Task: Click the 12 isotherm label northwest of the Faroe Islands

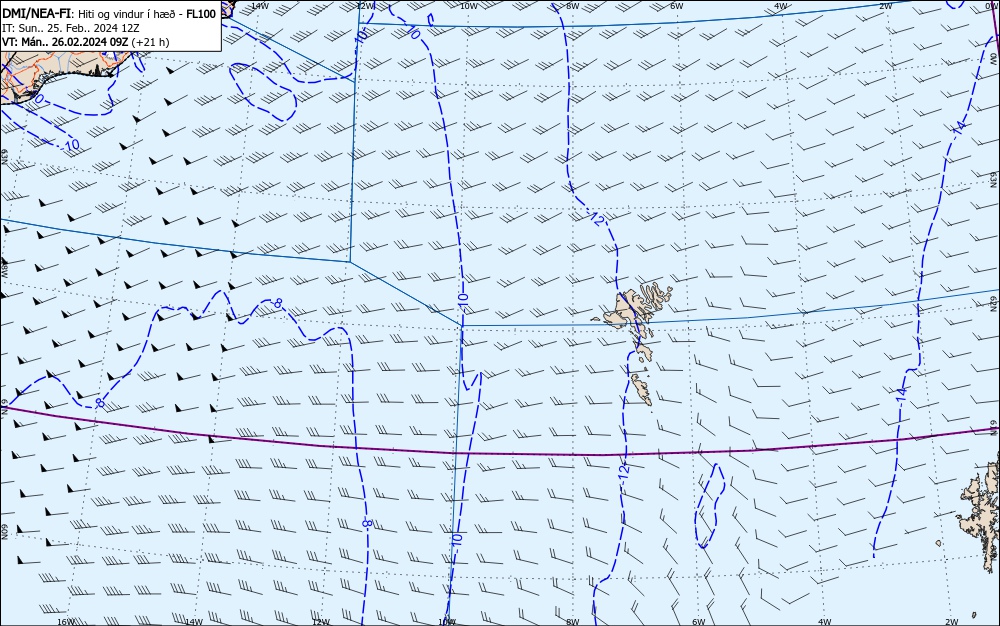Action: click(x=597, y=219)
